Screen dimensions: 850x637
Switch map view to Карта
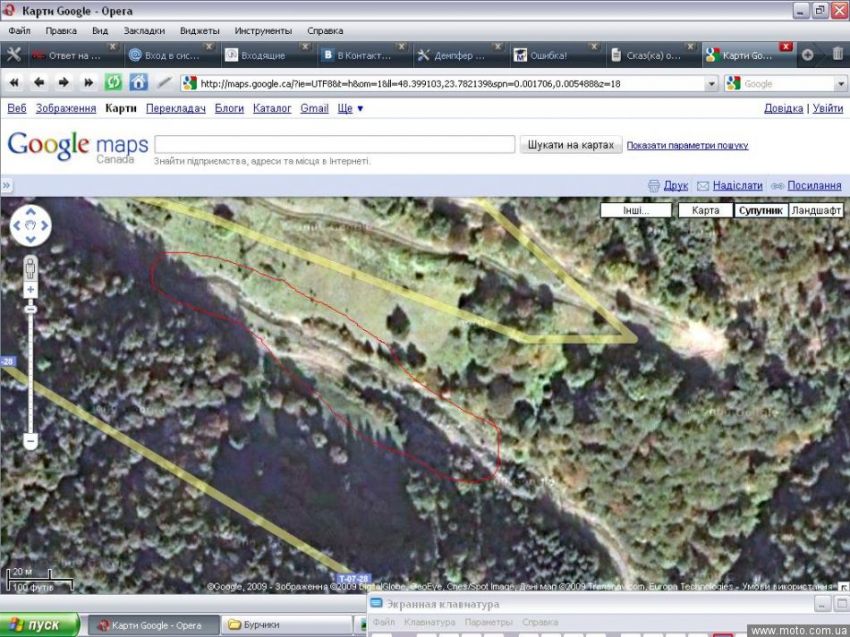pos(705,210)
